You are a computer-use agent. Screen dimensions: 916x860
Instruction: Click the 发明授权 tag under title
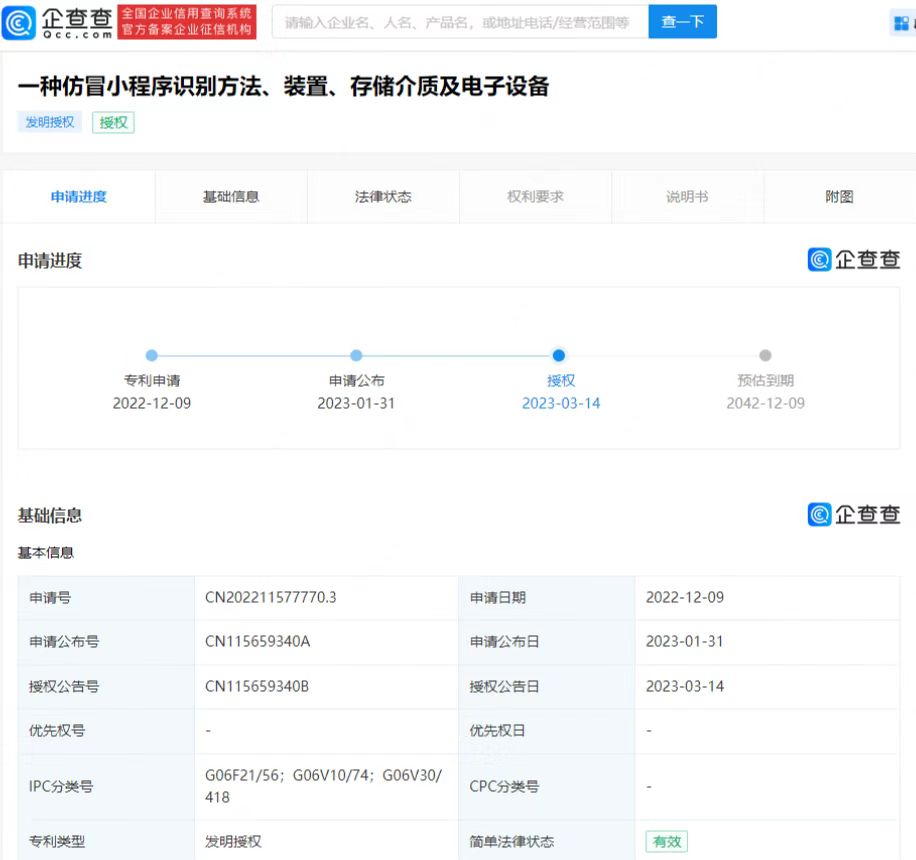pyautogui.click(x=50, y=122)
